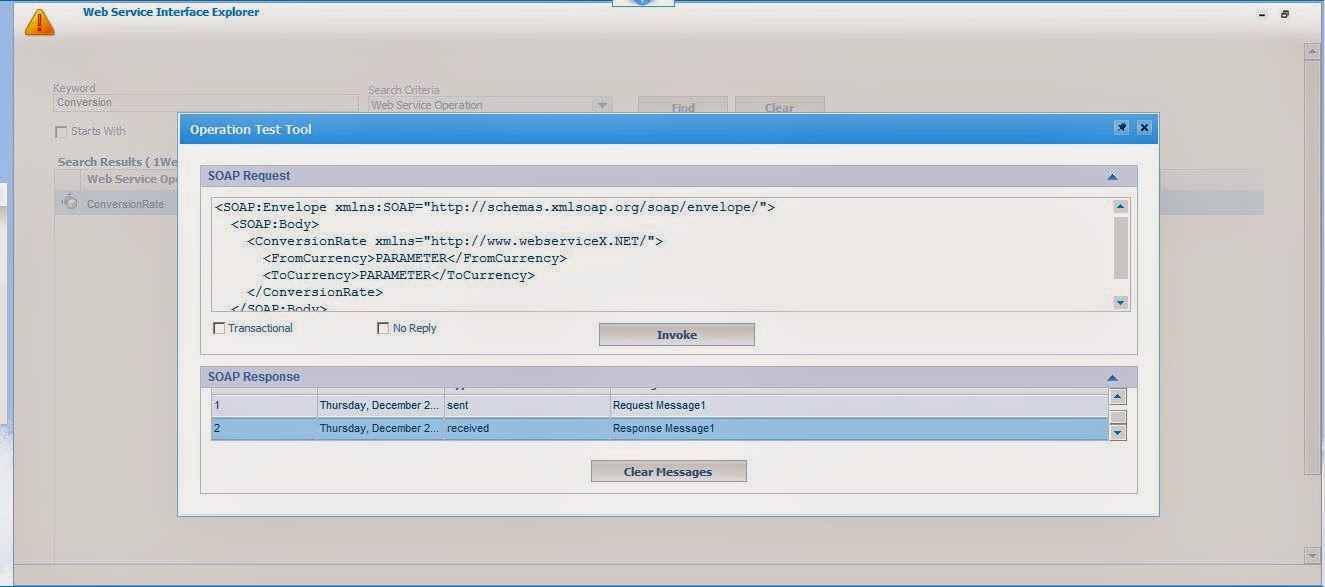The height and width of the screenshot is (587, 1325).
Task: Select ConversionRate in the search results
Action: (x=125, y=204)
